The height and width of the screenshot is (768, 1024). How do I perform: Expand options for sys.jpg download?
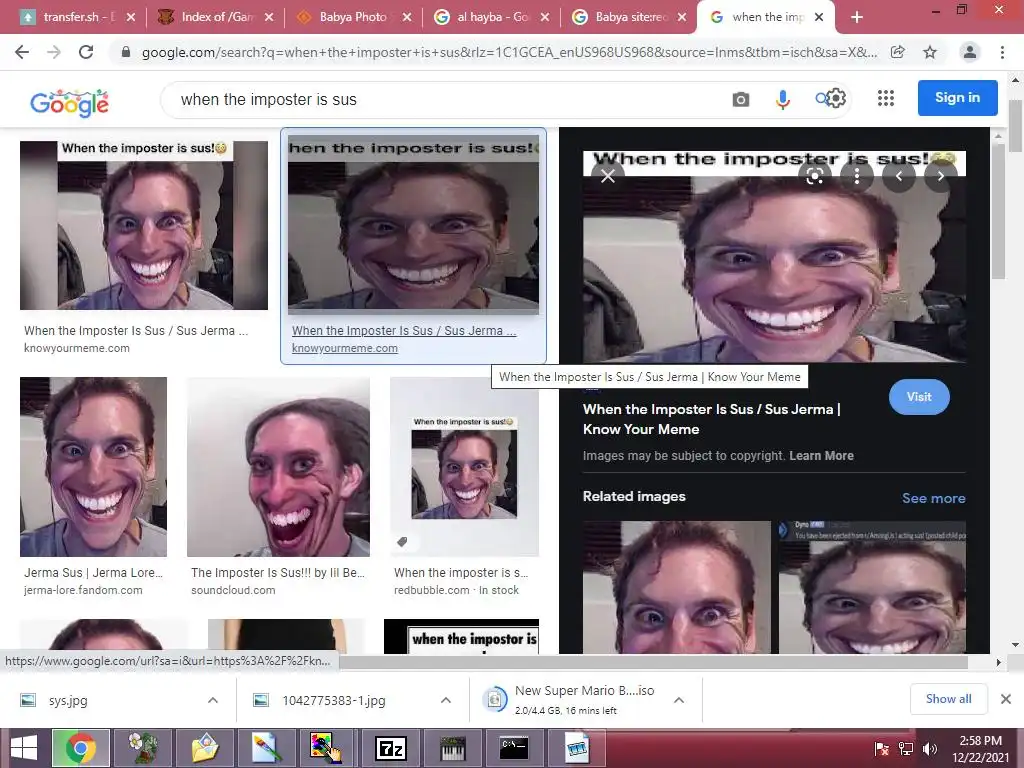pos(213,700)
